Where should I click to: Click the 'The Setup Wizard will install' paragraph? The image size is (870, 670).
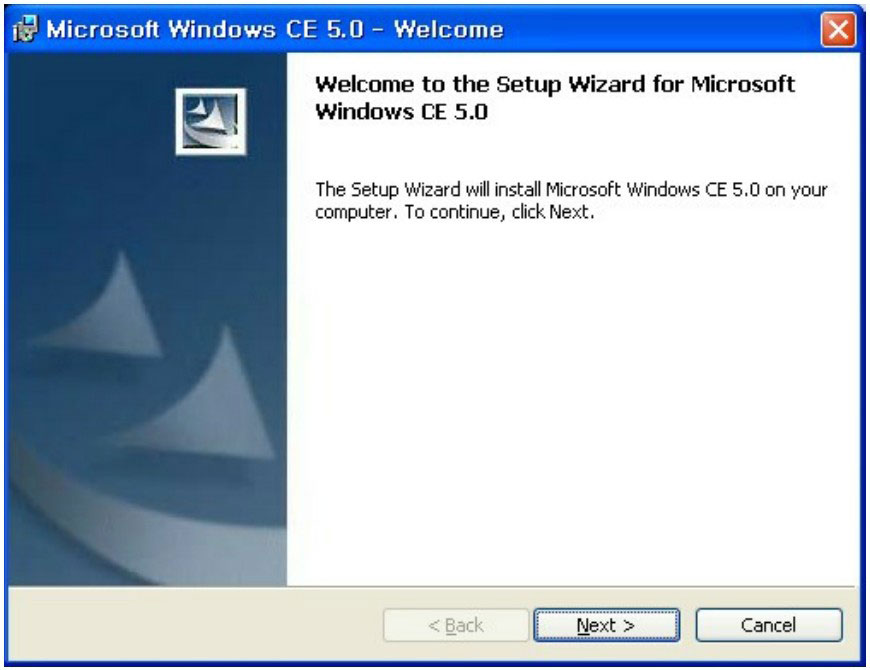pyautogui.click(x=571, y=200)
